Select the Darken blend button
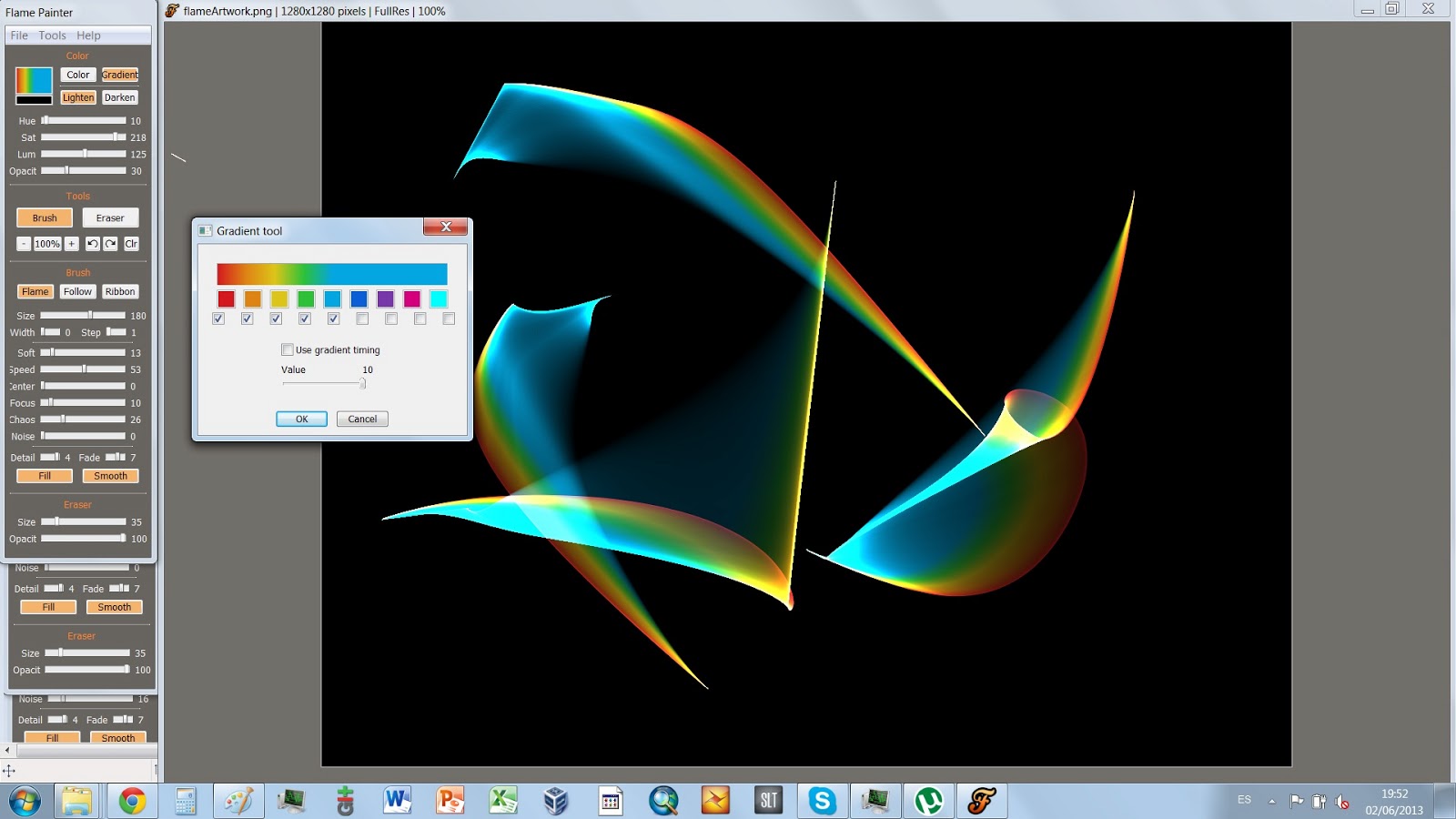 tap(120, 97)
